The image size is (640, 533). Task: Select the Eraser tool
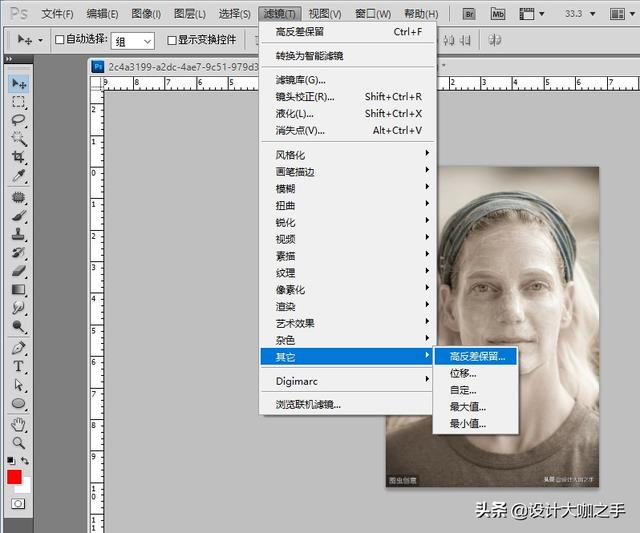18,271
